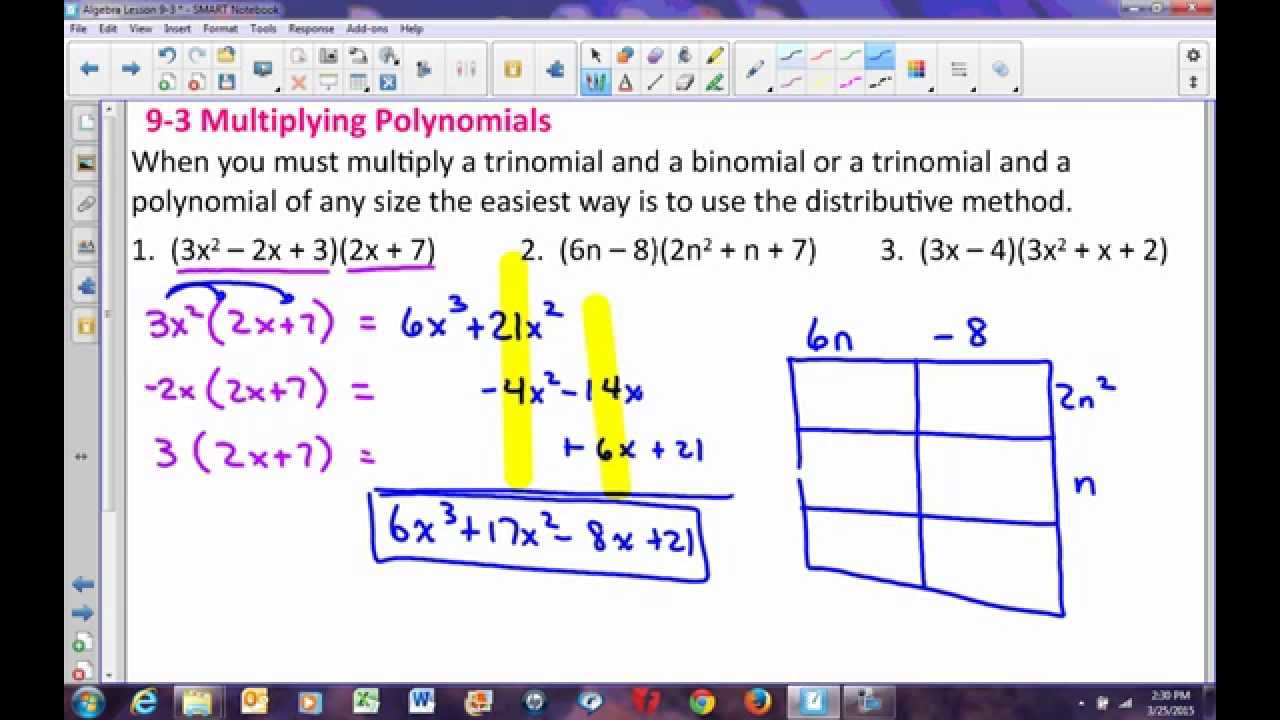Screen dimensions: 1280x720
Task: Select the red pen line style
Action: [x=821, y=57]
